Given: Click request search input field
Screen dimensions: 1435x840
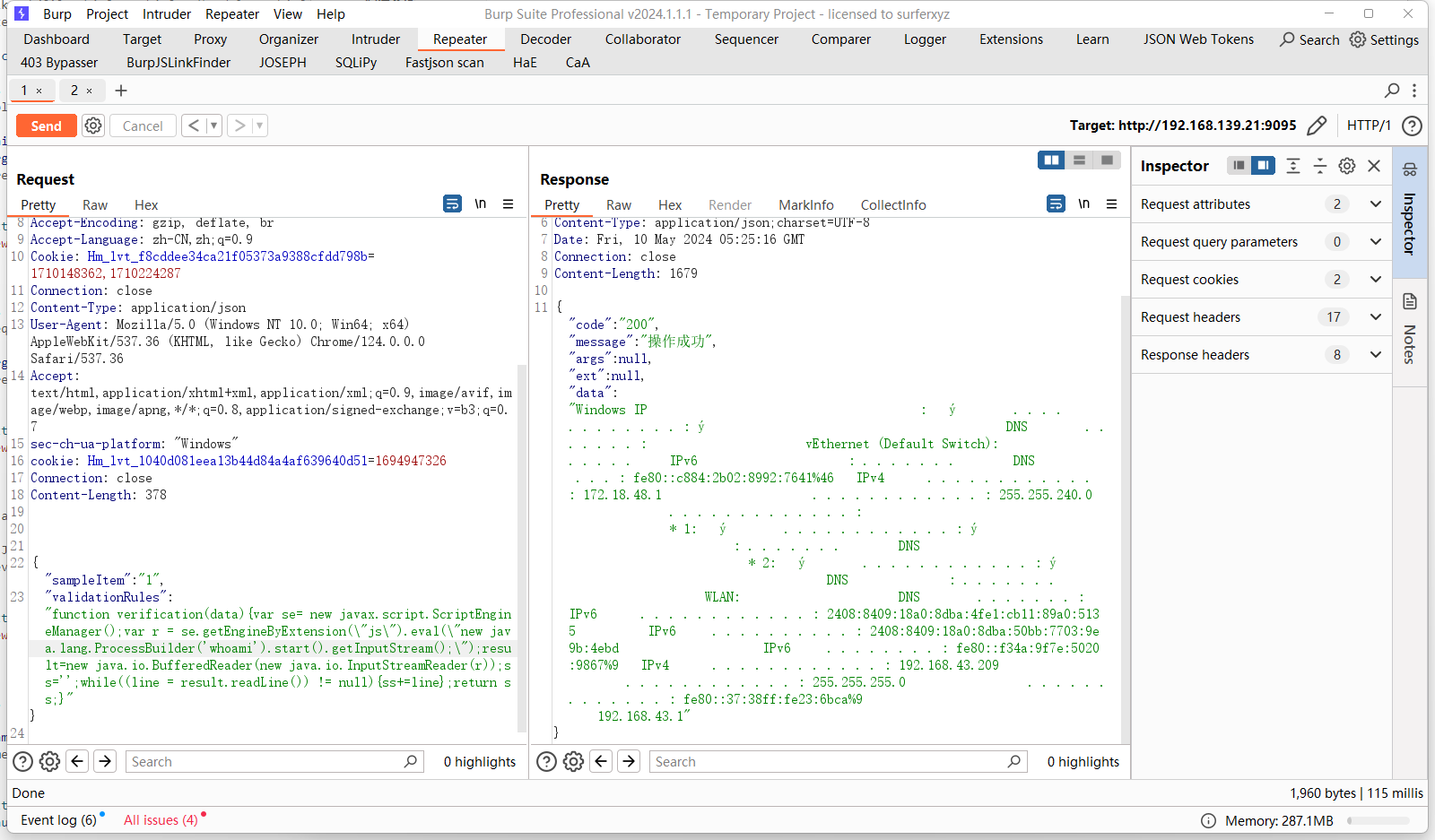Looking at the screenshot, I should pyautogui.click(x=274, y=761).
